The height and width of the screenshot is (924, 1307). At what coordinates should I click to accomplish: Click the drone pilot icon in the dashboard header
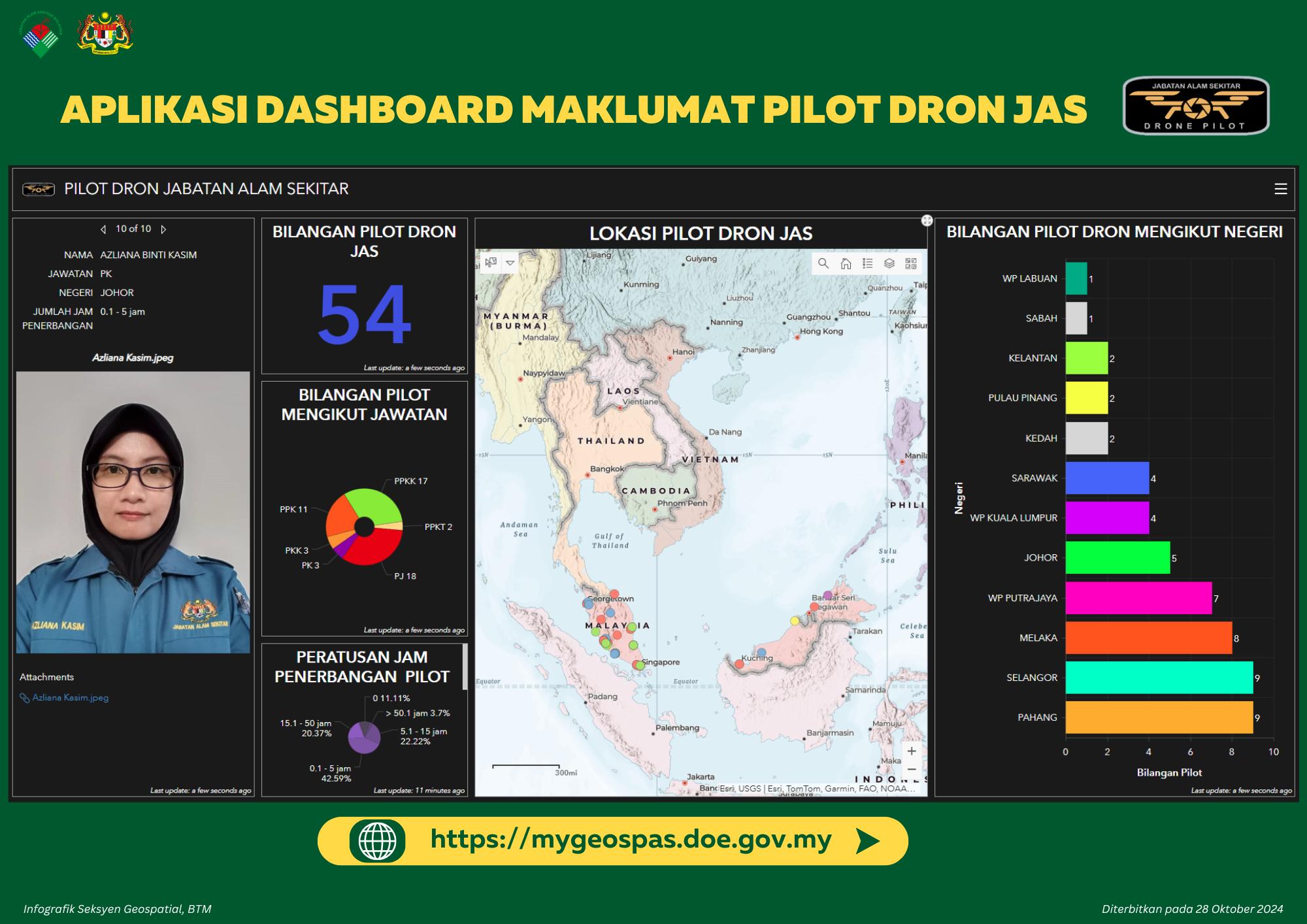(x=39, y=190)
